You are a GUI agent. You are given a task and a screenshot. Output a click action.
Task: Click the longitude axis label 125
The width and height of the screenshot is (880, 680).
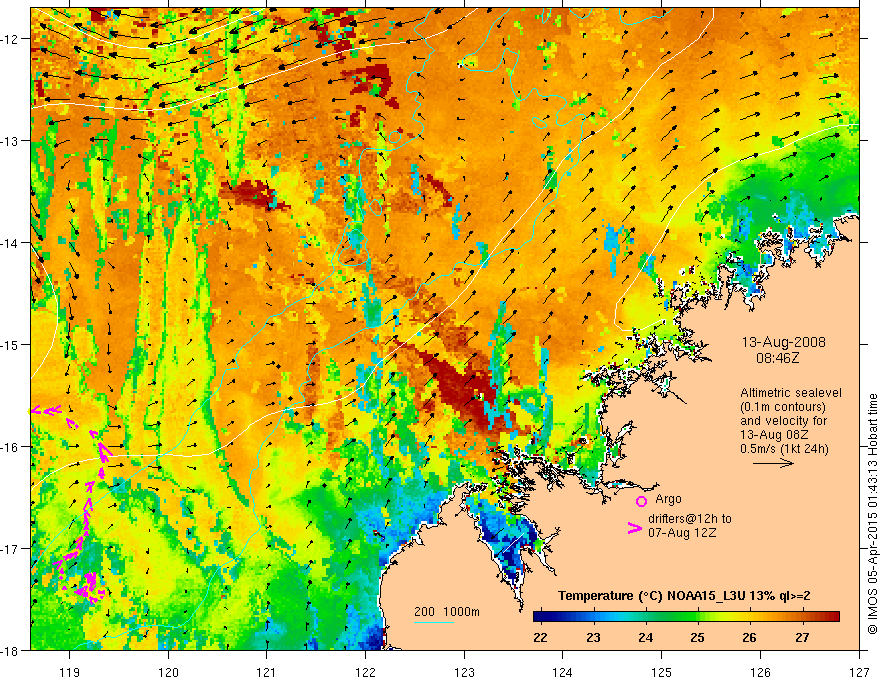tap(662, 672)
